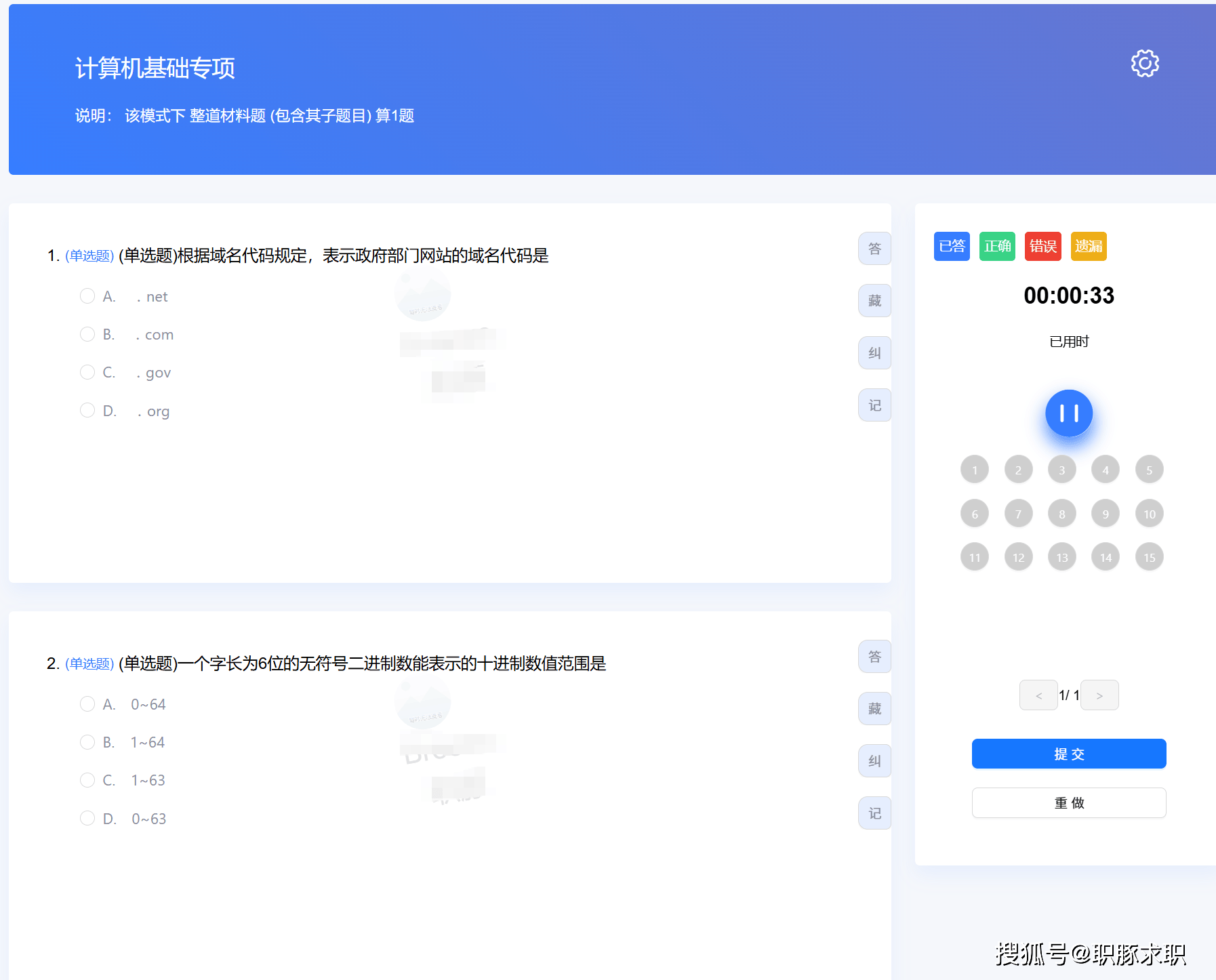1216x980 pixels.
Task: Click the 计算机基础专项 page title
Action: (155, 68)
